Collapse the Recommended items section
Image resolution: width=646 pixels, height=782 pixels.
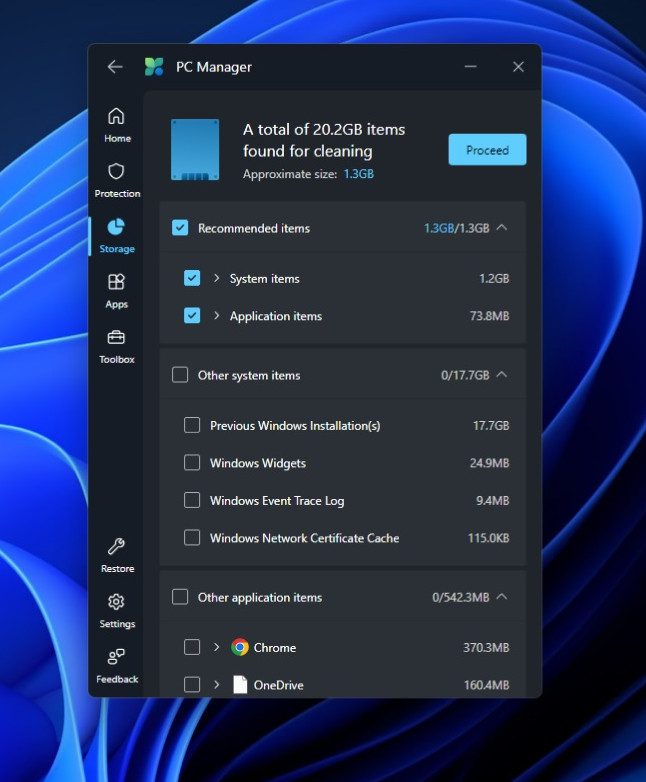click(x=502, y=227)
